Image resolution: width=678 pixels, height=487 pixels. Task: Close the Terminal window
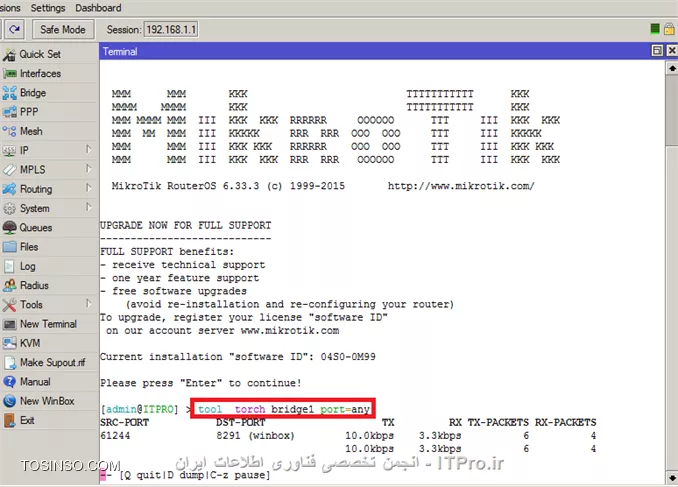coord(672,51)
